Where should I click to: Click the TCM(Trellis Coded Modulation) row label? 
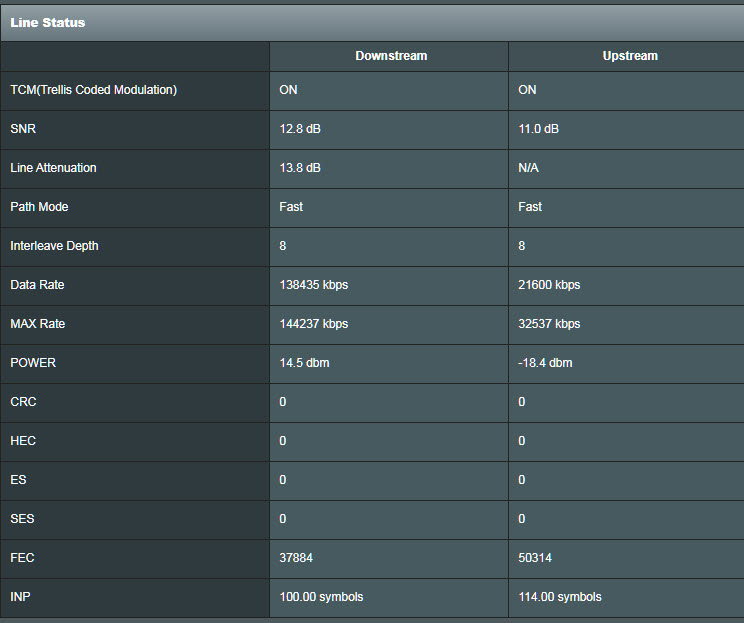93,90
